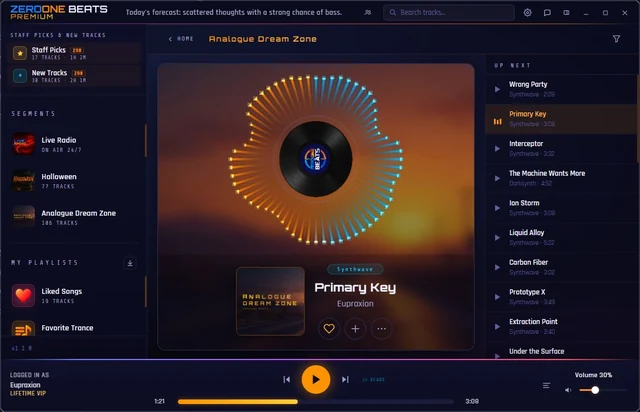The height and width of the screenshot is (412, 640).
Task: Toggle the blue crossfade label beside skip-next
Action: click(373, 379)
